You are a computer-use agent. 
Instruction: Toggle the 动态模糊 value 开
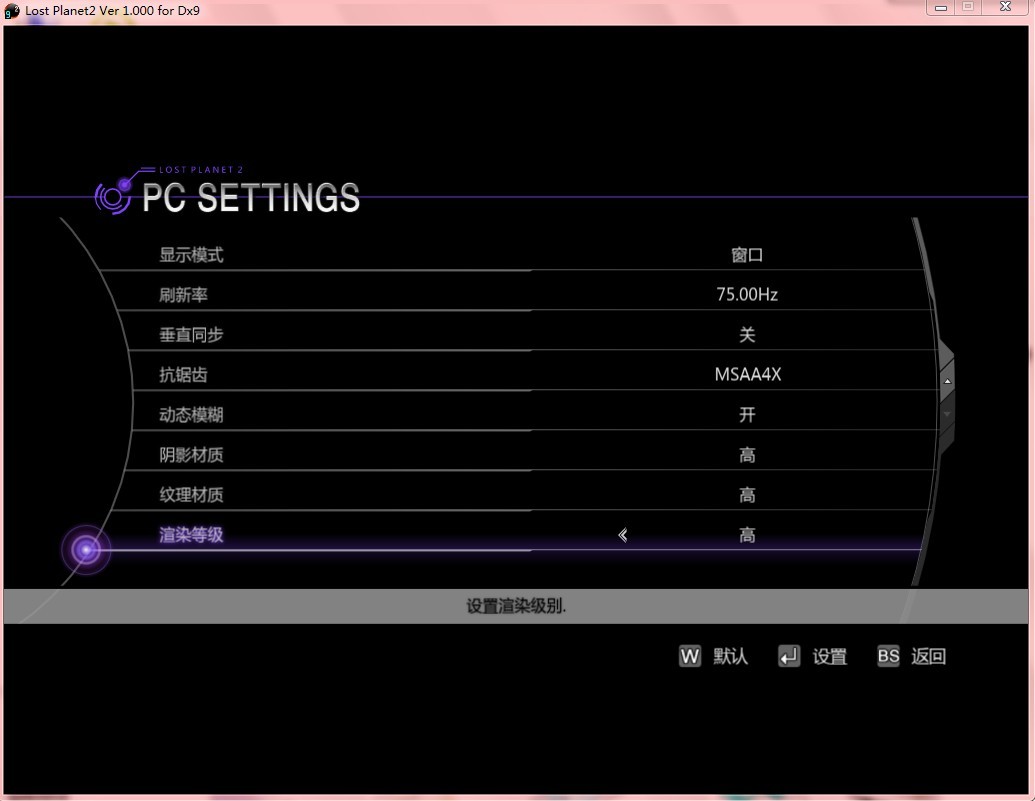(x=747, y=415)
